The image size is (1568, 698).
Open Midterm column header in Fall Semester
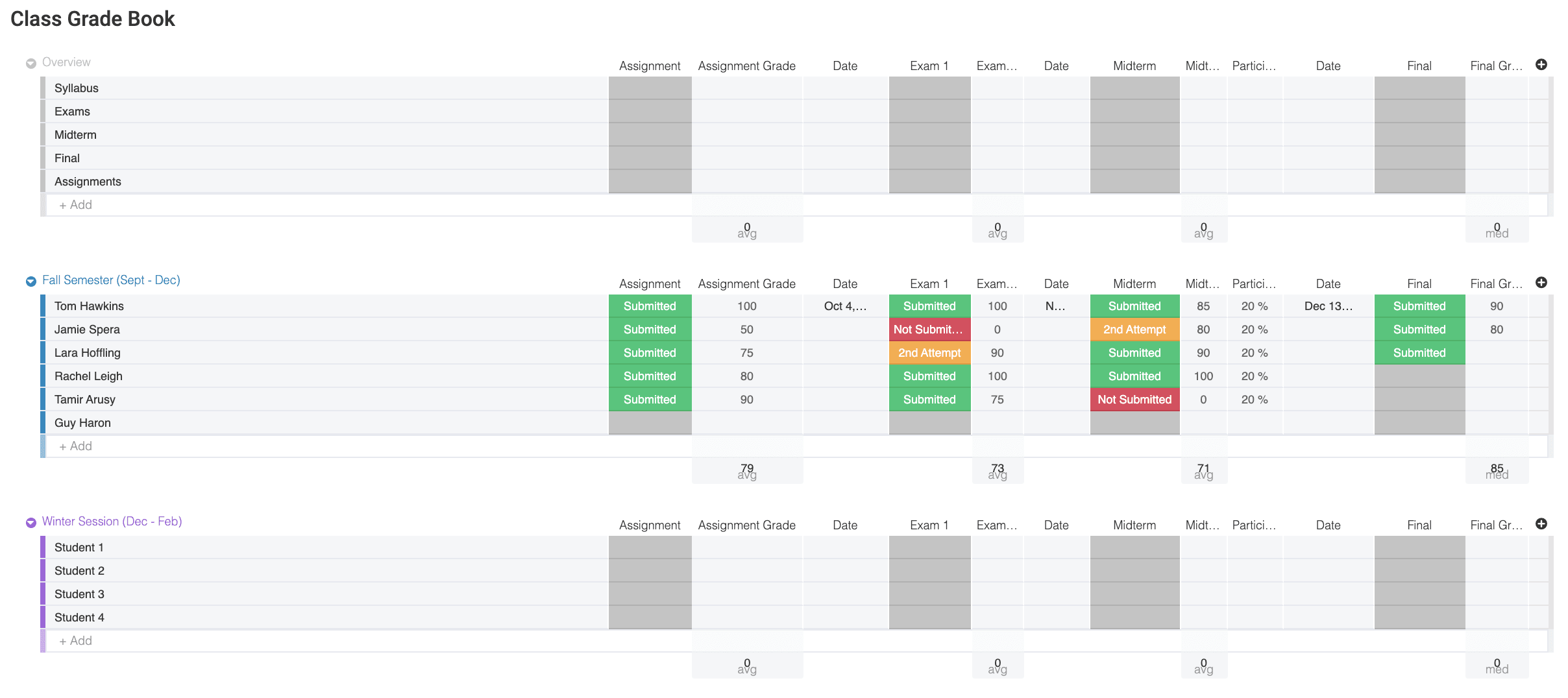point(1134,284)
